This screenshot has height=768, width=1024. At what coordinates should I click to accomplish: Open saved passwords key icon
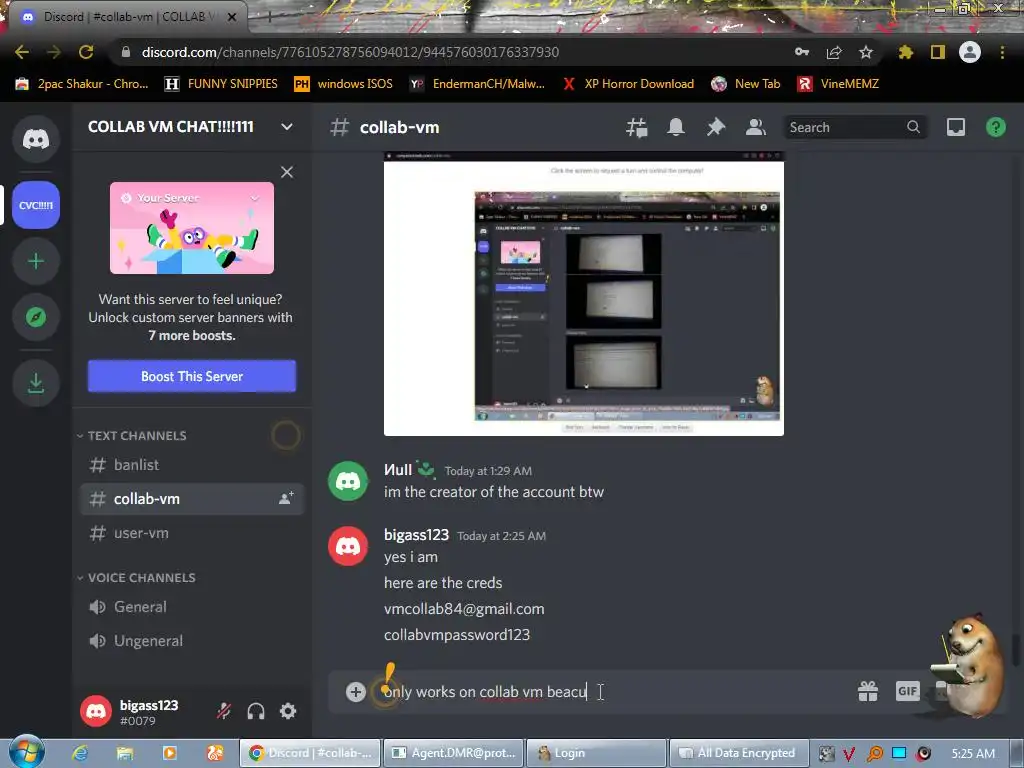coord(802,52)
